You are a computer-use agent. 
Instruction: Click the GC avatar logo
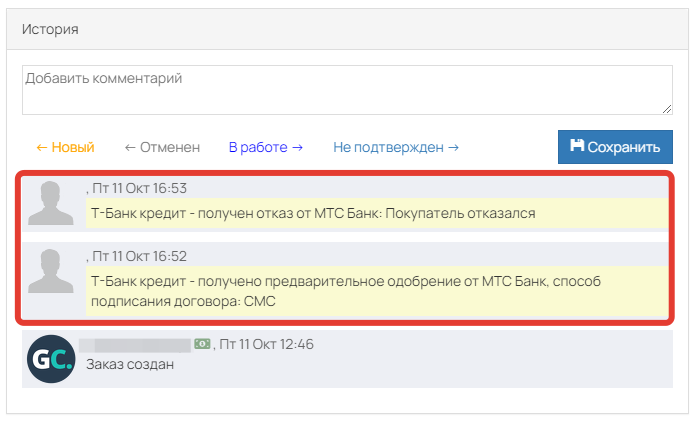tap(51, 359)
